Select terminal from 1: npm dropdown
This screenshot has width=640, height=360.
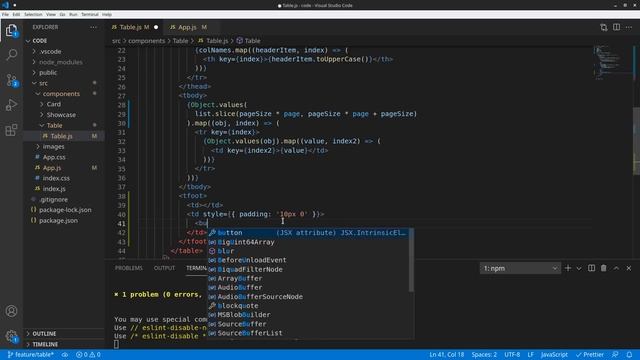pyautogui.click(x=520, y=268)
